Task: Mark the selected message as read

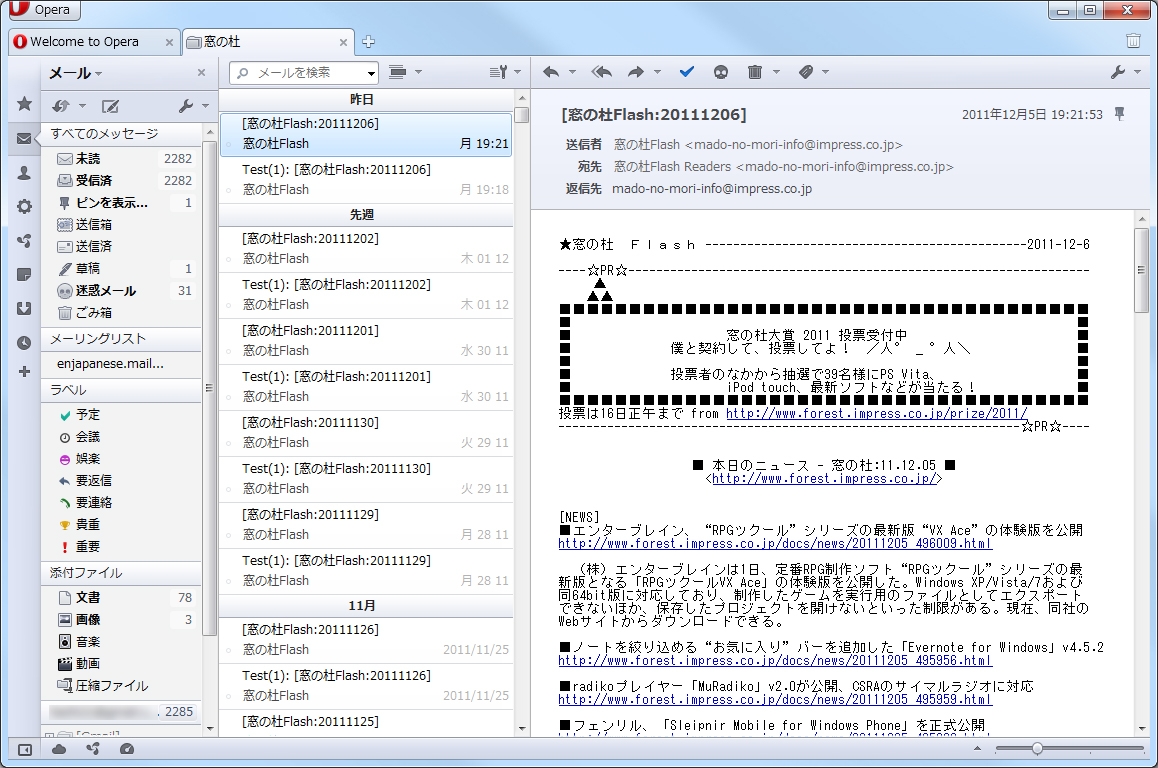Action: (686, 71)
